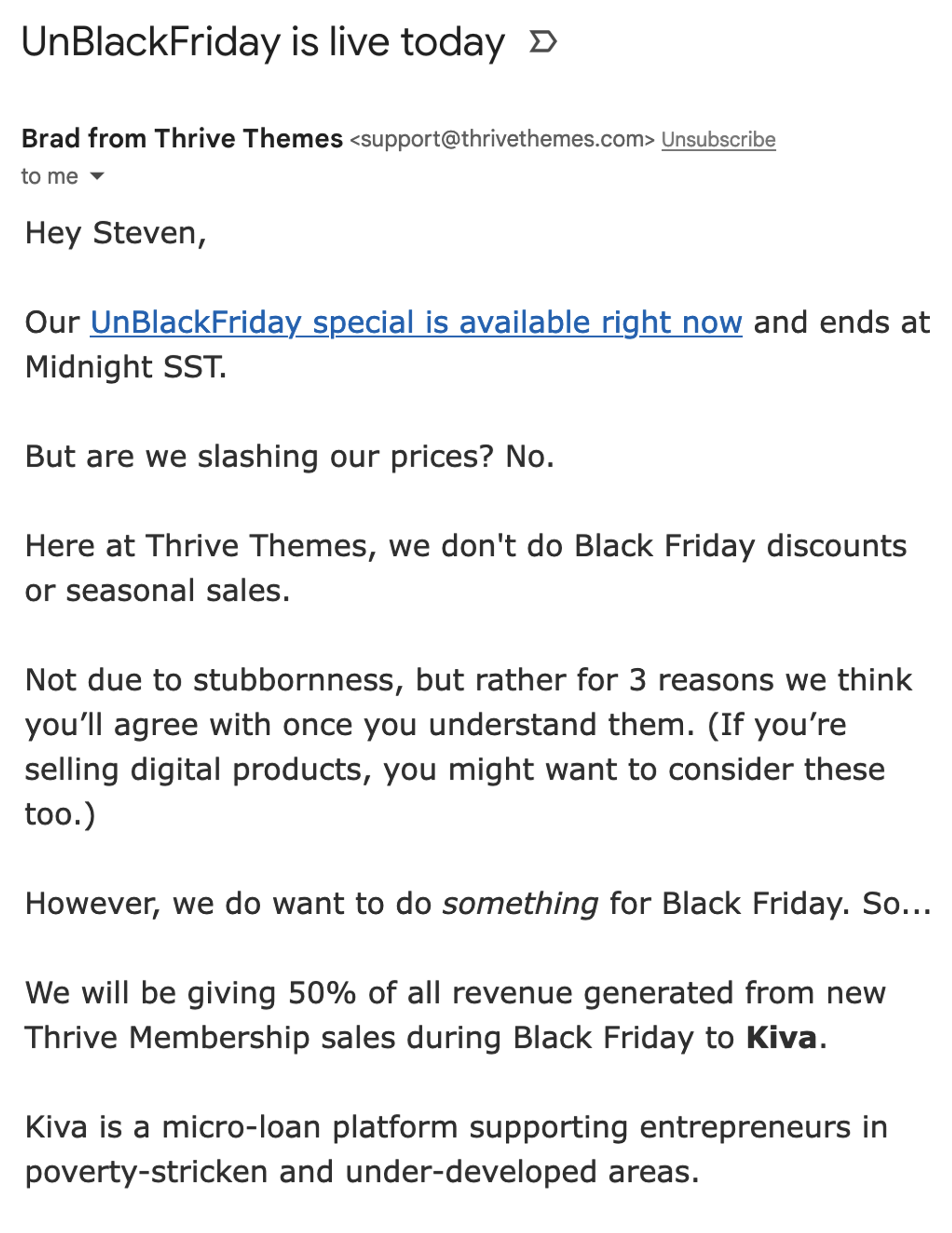Click the "50%" figure in the email
952x1233 pixels.
click(x=322, y=993)
